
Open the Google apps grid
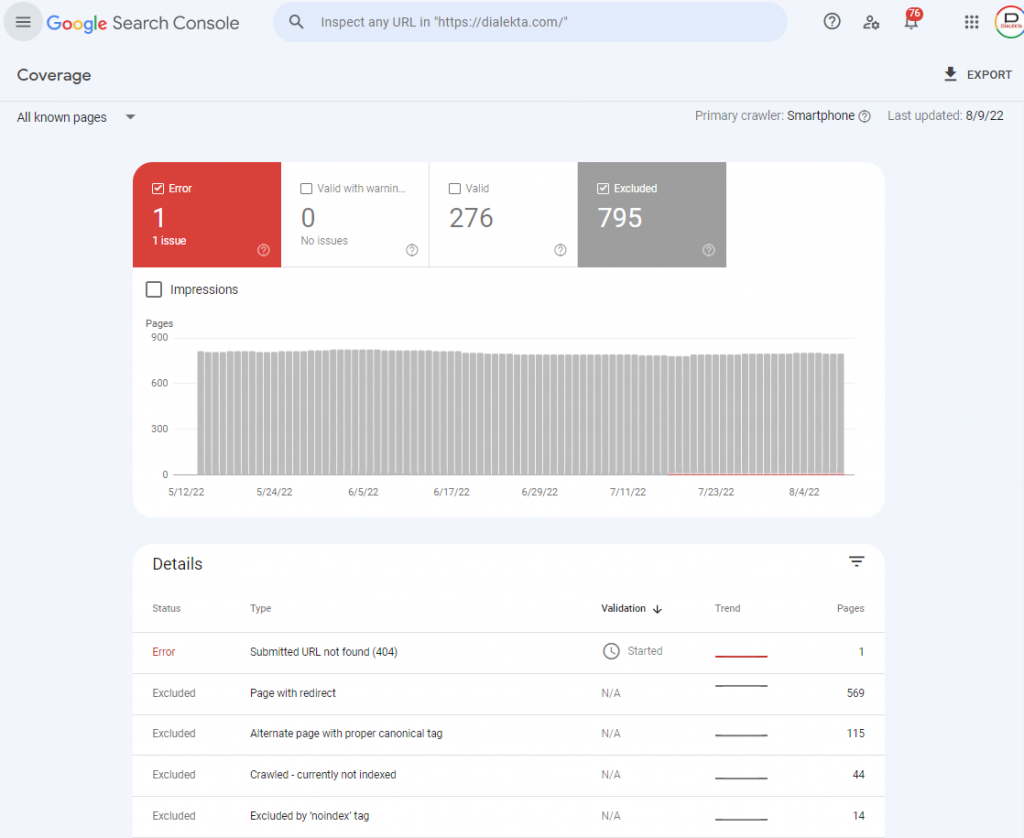point(971,21)
